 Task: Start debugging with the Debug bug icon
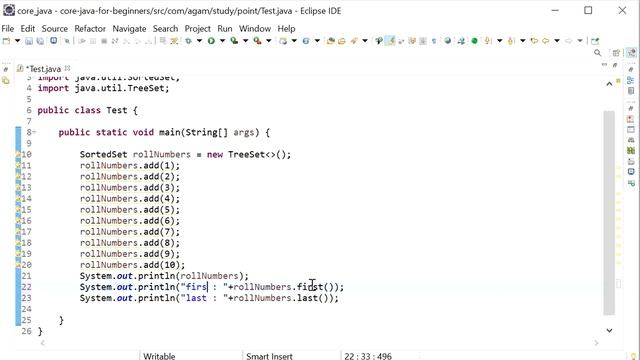188,41
